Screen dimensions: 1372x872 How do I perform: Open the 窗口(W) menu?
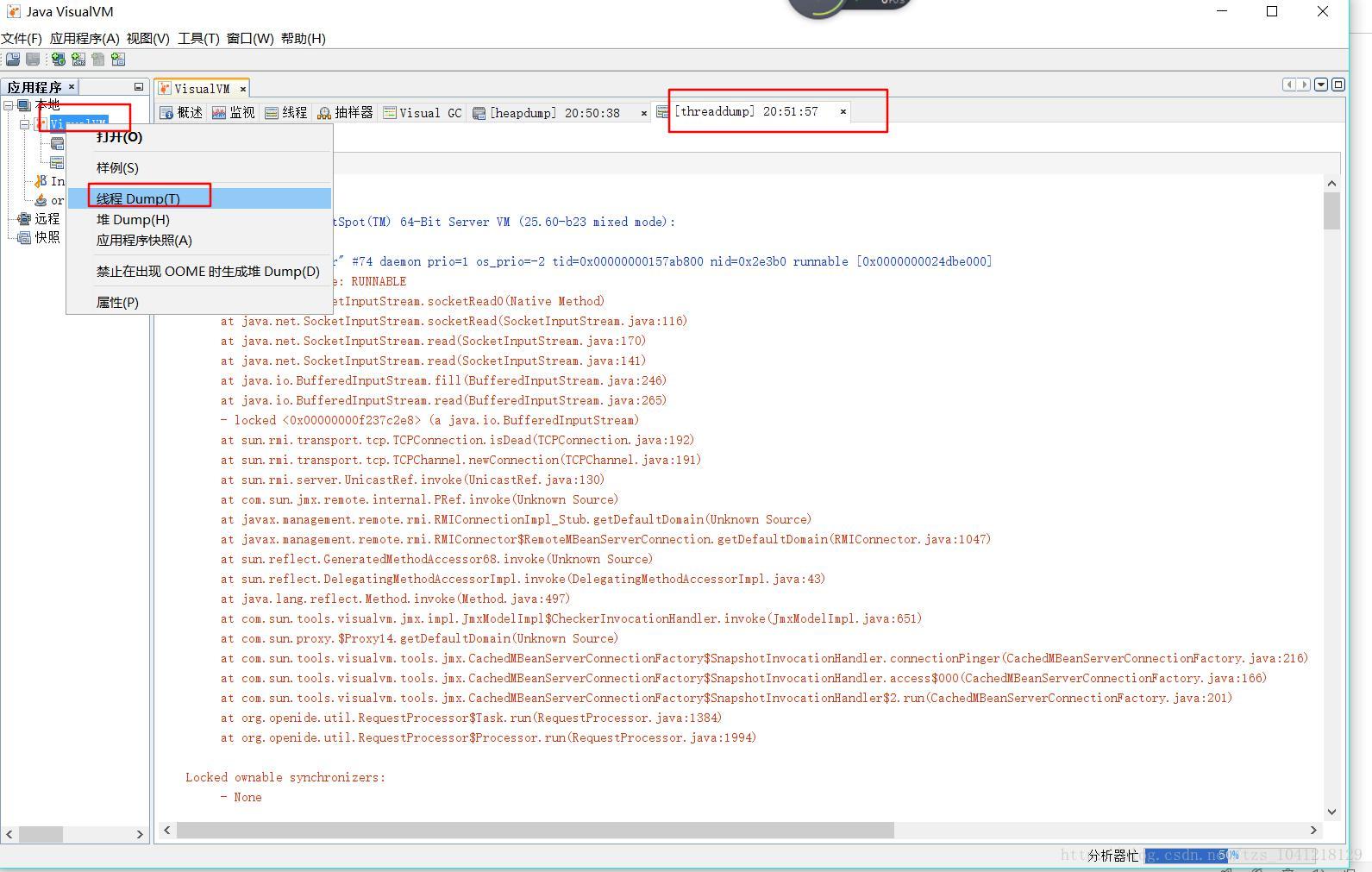coord(250,38)
